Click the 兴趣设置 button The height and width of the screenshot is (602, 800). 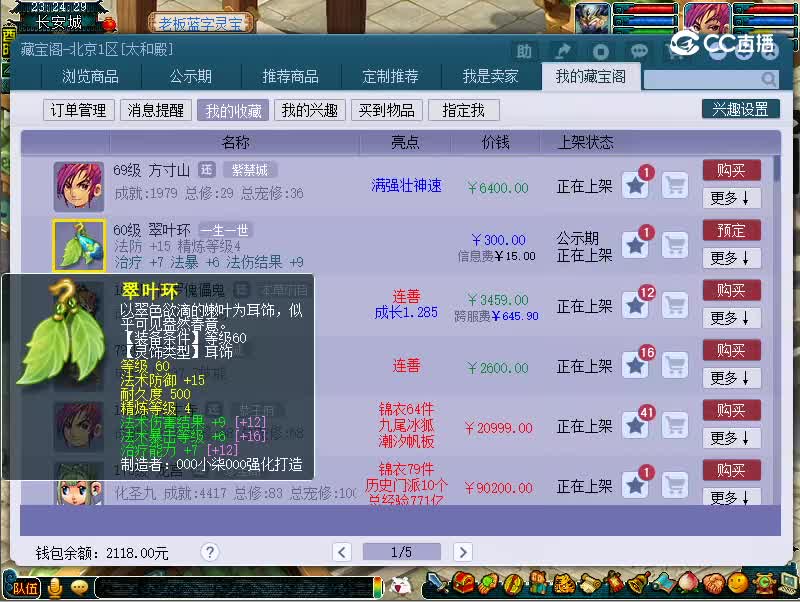741,109
